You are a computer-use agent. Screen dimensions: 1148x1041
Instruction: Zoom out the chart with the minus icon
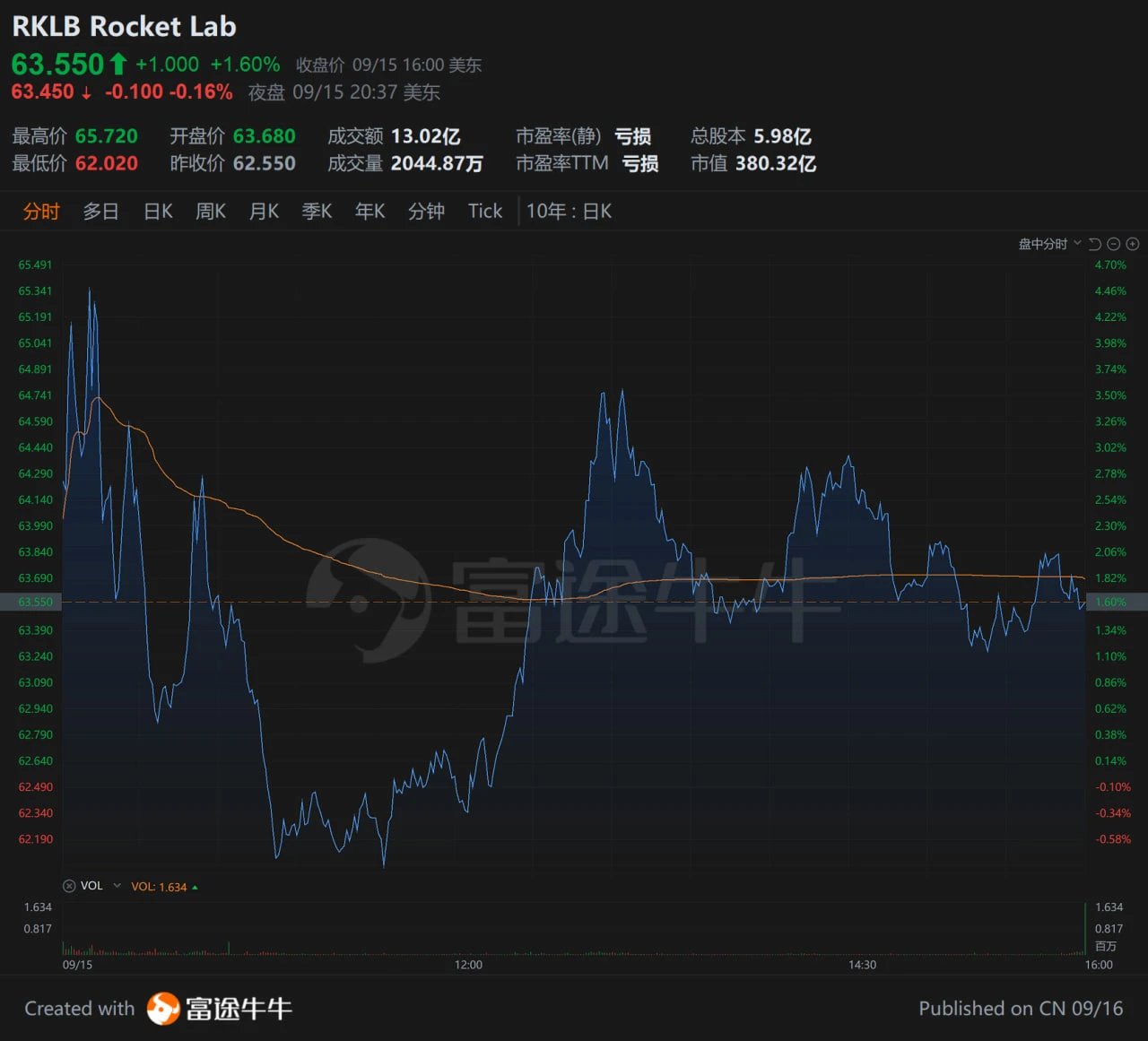coord(1114,244)
